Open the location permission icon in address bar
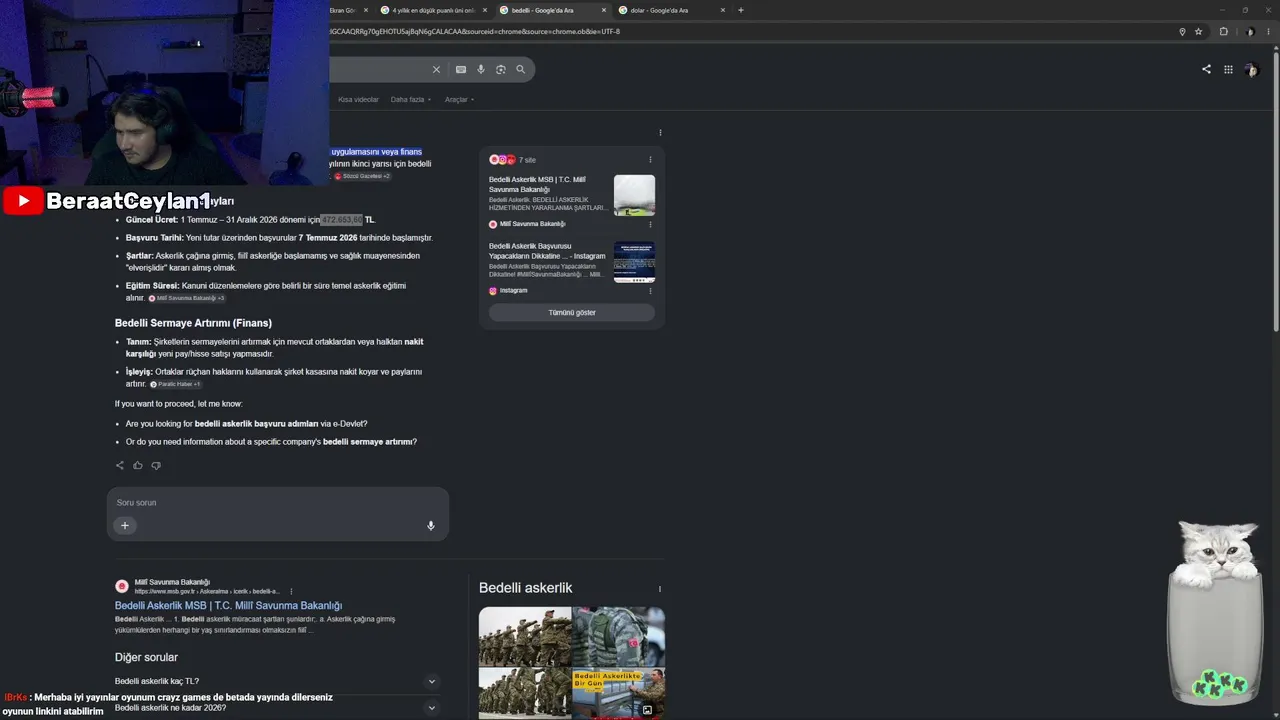The width and height of the screenshot is (1280, 720). (x=1182, y=31)
